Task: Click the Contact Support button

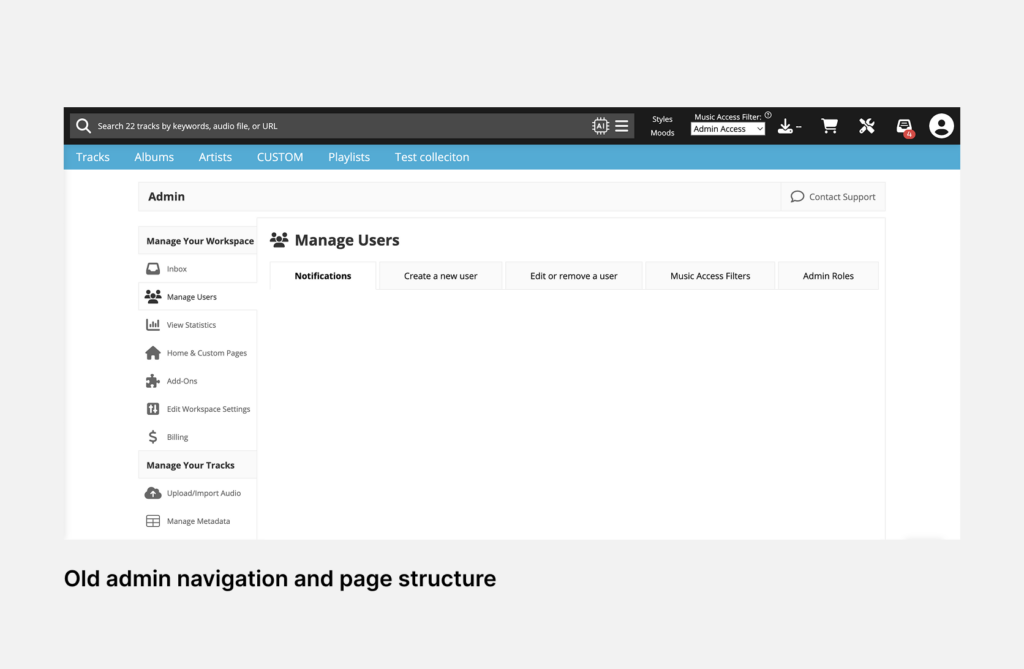Action: [x=833, y=197]
